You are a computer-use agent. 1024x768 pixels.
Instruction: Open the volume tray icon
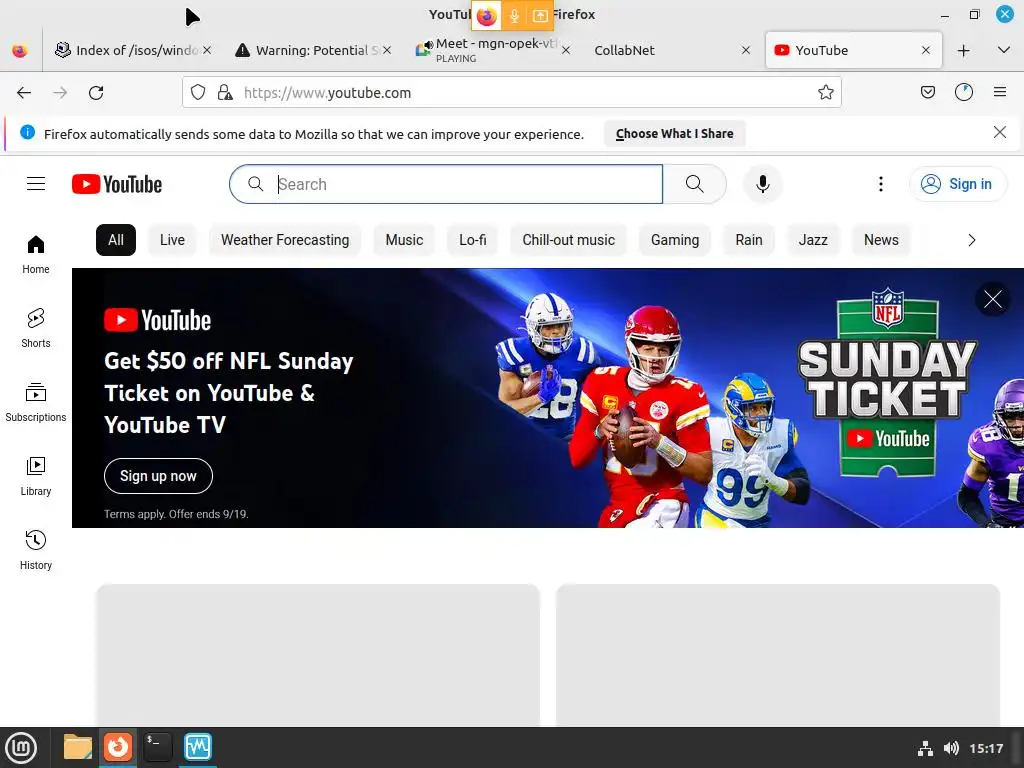(951, 748)
